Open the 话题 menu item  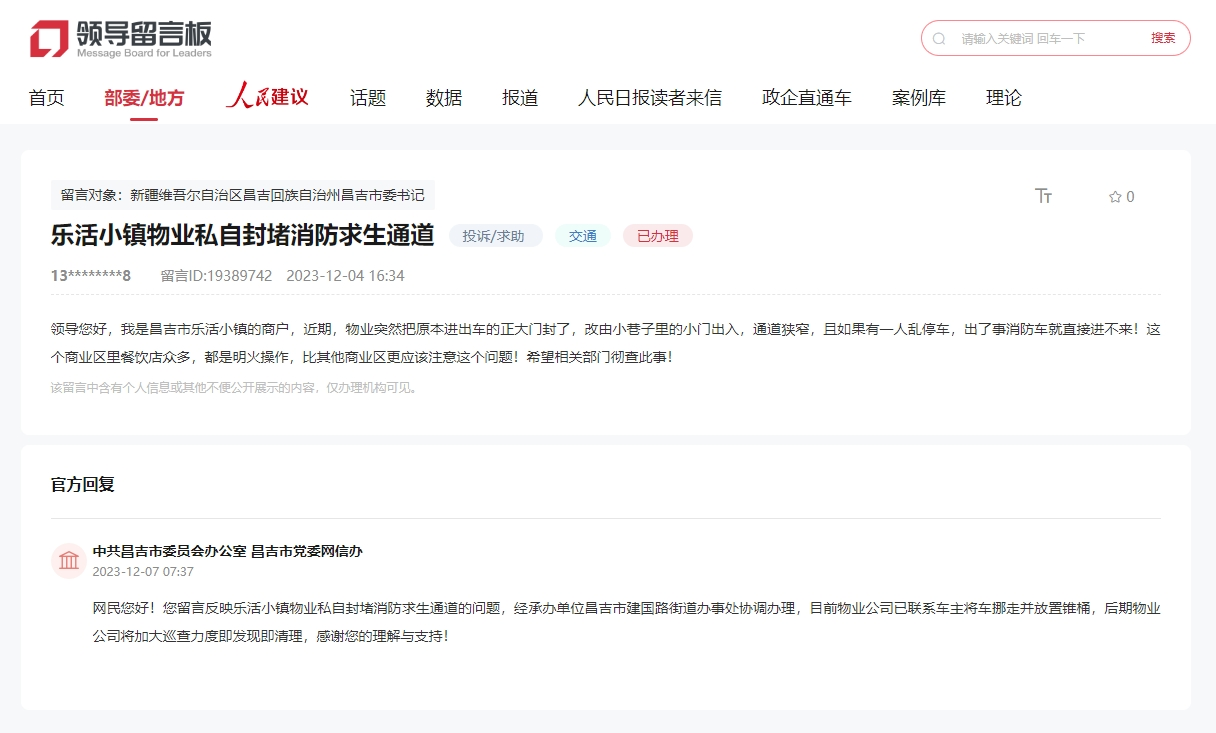tap(368, 98)
